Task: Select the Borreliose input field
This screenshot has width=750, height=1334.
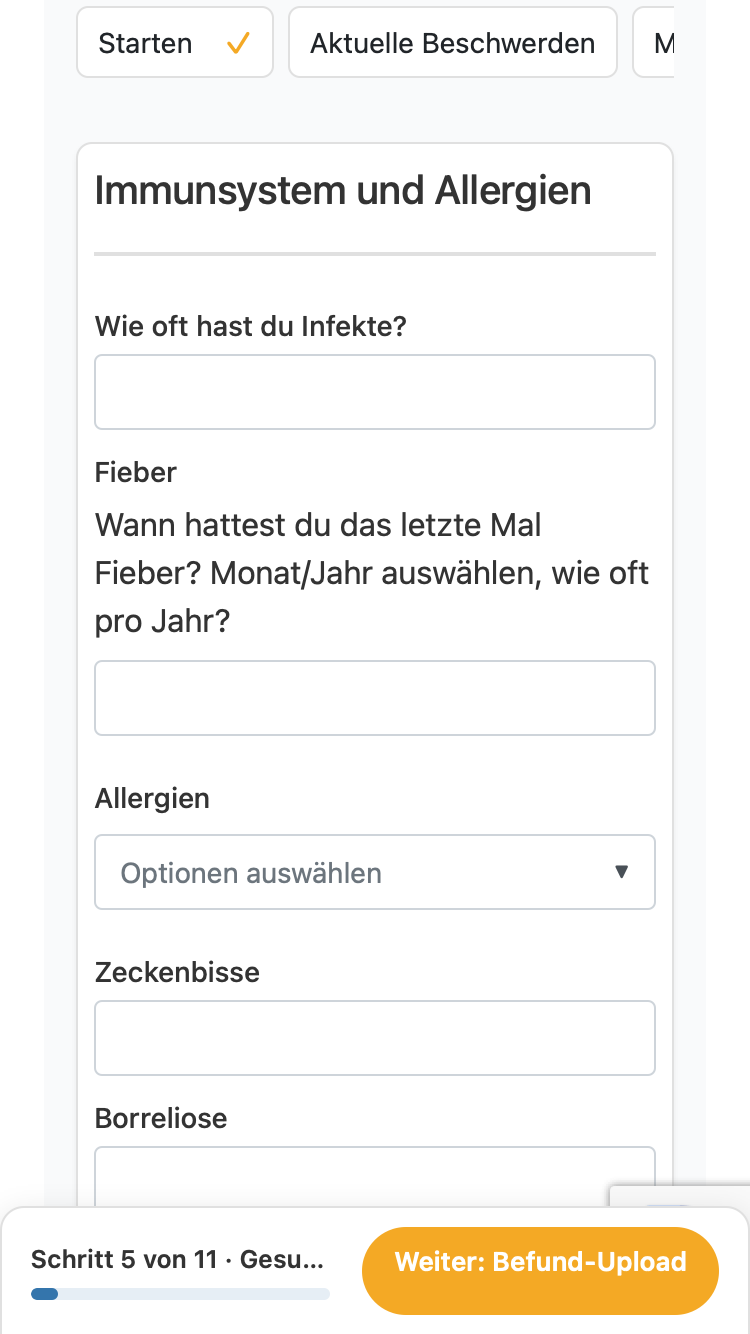Action: (375, 1176)
